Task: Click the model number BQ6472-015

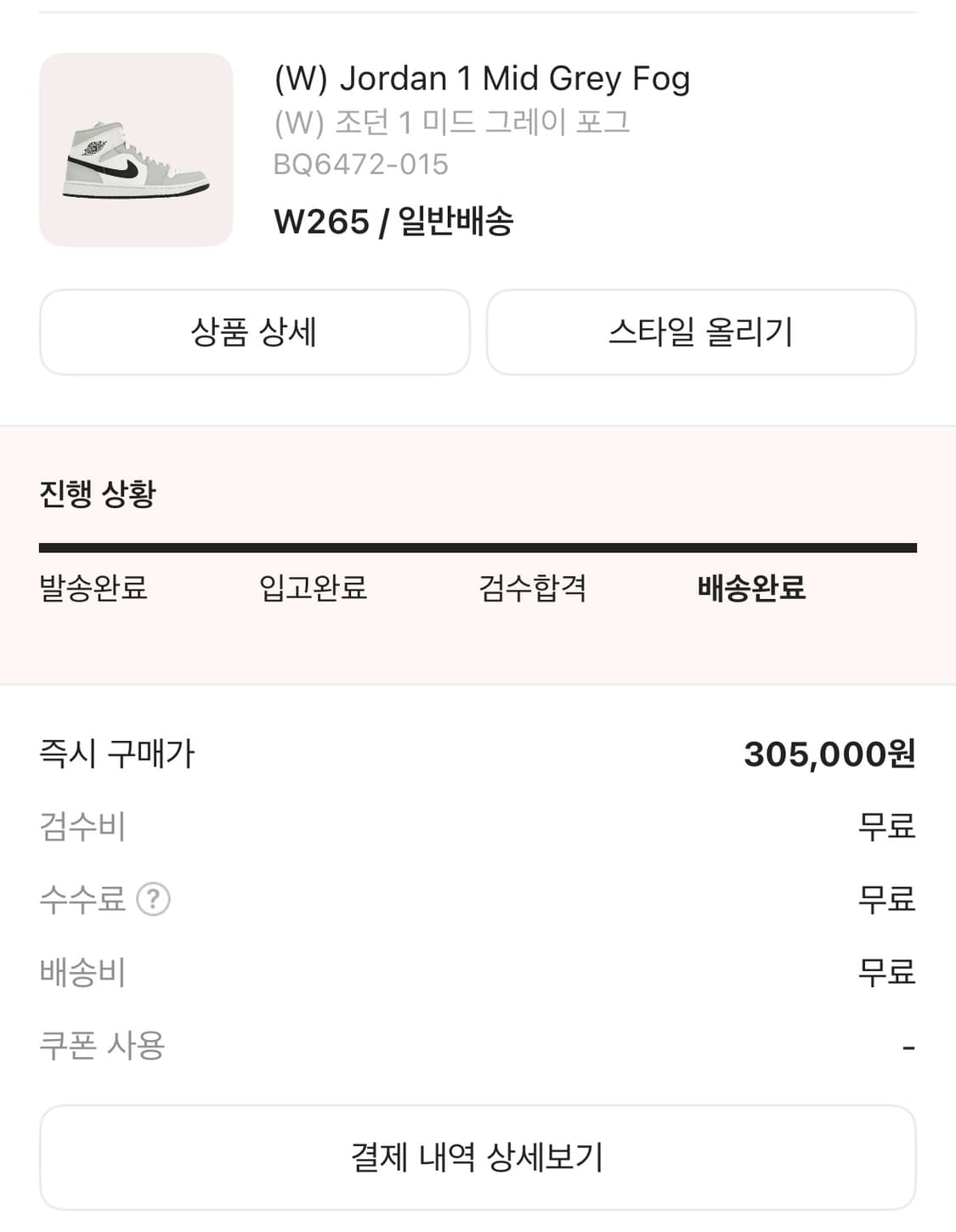Action: pos(360,164)
